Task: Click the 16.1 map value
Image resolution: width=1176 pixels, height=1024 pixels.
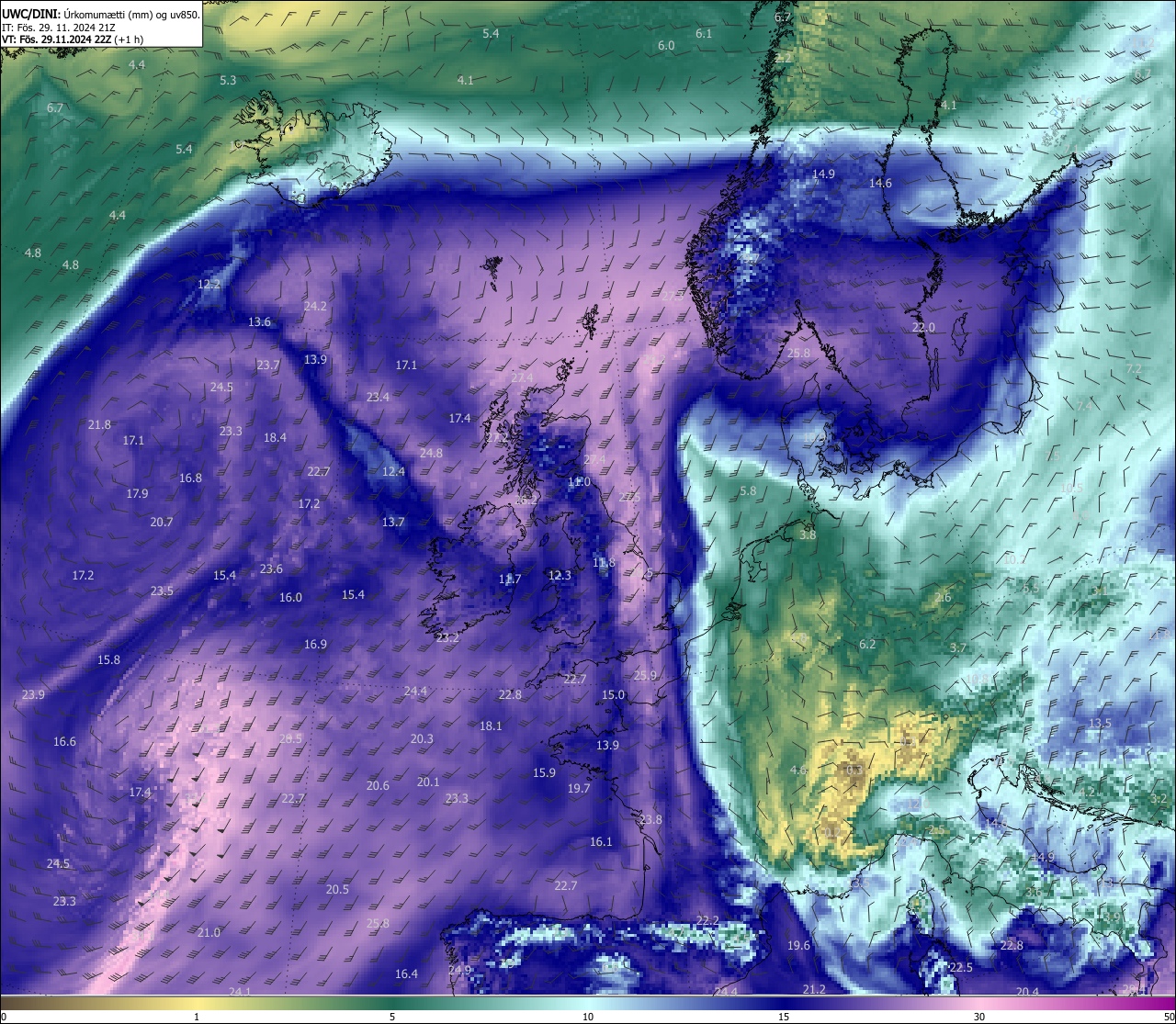Action: pyautogui.click(x=601, y=842)
